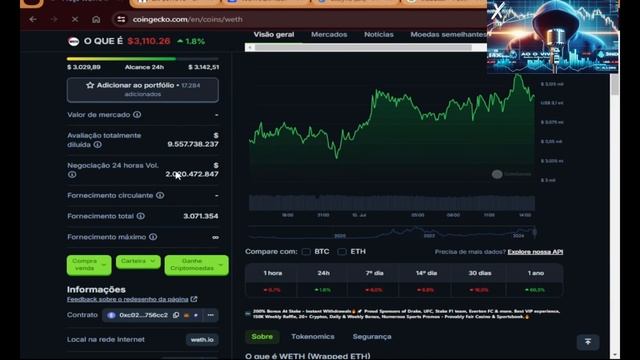Expand the Carteira dropdown
The height and width of the screenshot is (360, 640).
tap(138, 261)
